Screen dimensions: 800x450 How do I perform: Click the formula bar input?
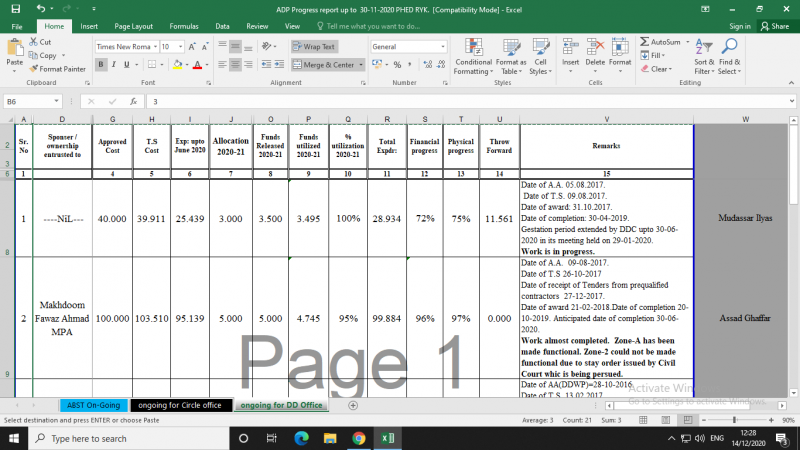tap(467, 102)
